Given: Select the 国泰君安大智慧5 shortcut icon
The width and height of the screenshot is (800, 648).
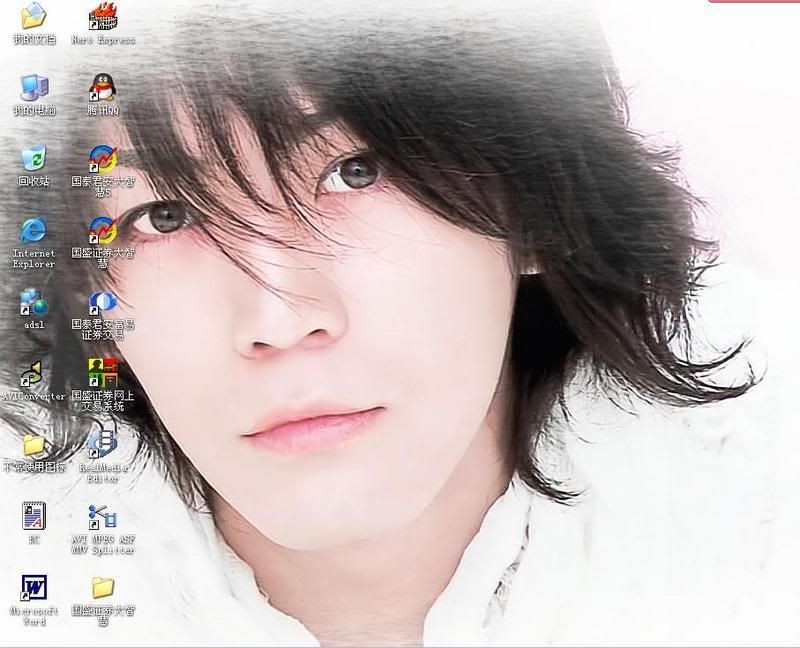Looking at the screenshot, I should tap(103, 160).
